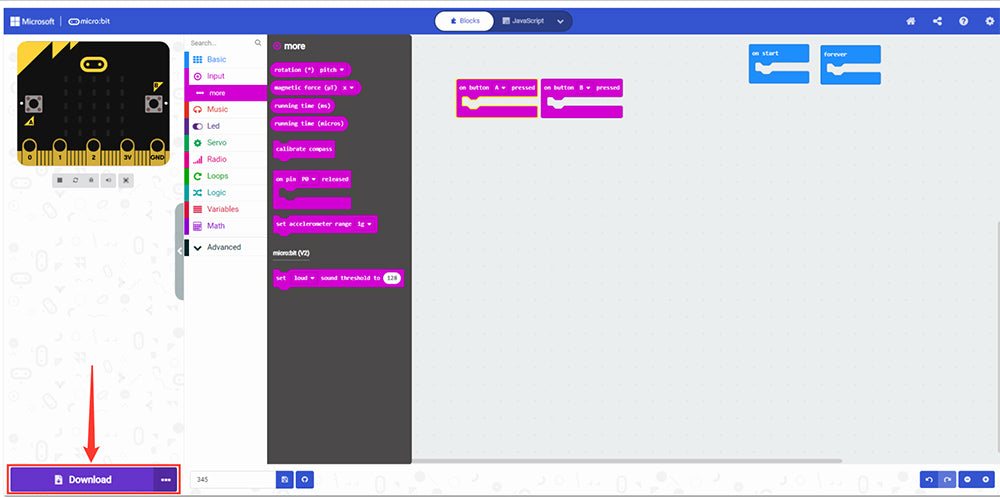The image size is (1000, 497).
Task: Expand the Advanced toolbox category
Action: [223, 247]
